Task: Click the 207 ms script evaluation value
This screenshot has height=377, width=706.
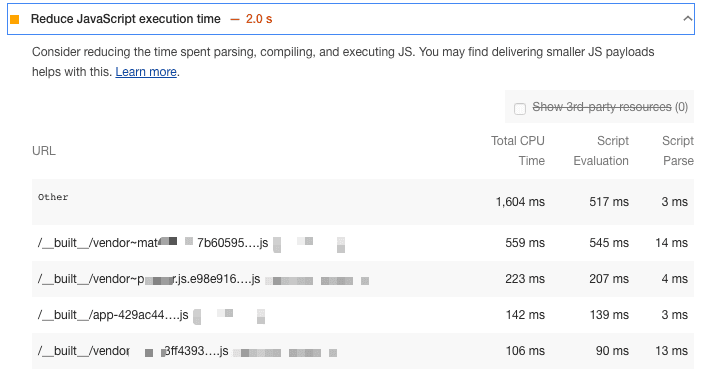Action: (x=609, y=279)
